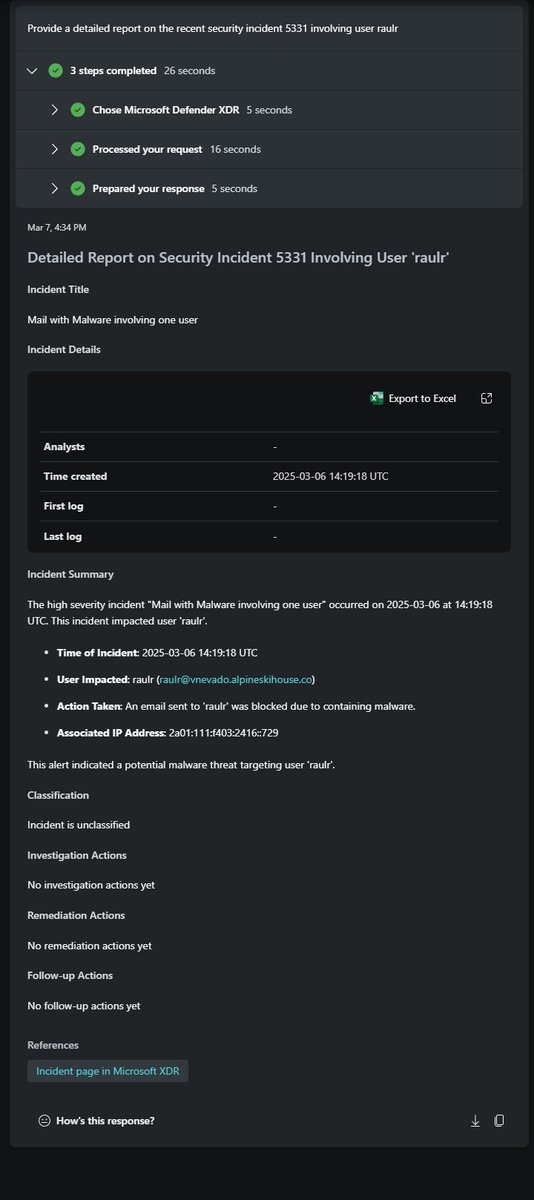534x1200 pixels.
Task: Expand the Chose Microsoft Defender XDR step
Action: tap(55, 110)
